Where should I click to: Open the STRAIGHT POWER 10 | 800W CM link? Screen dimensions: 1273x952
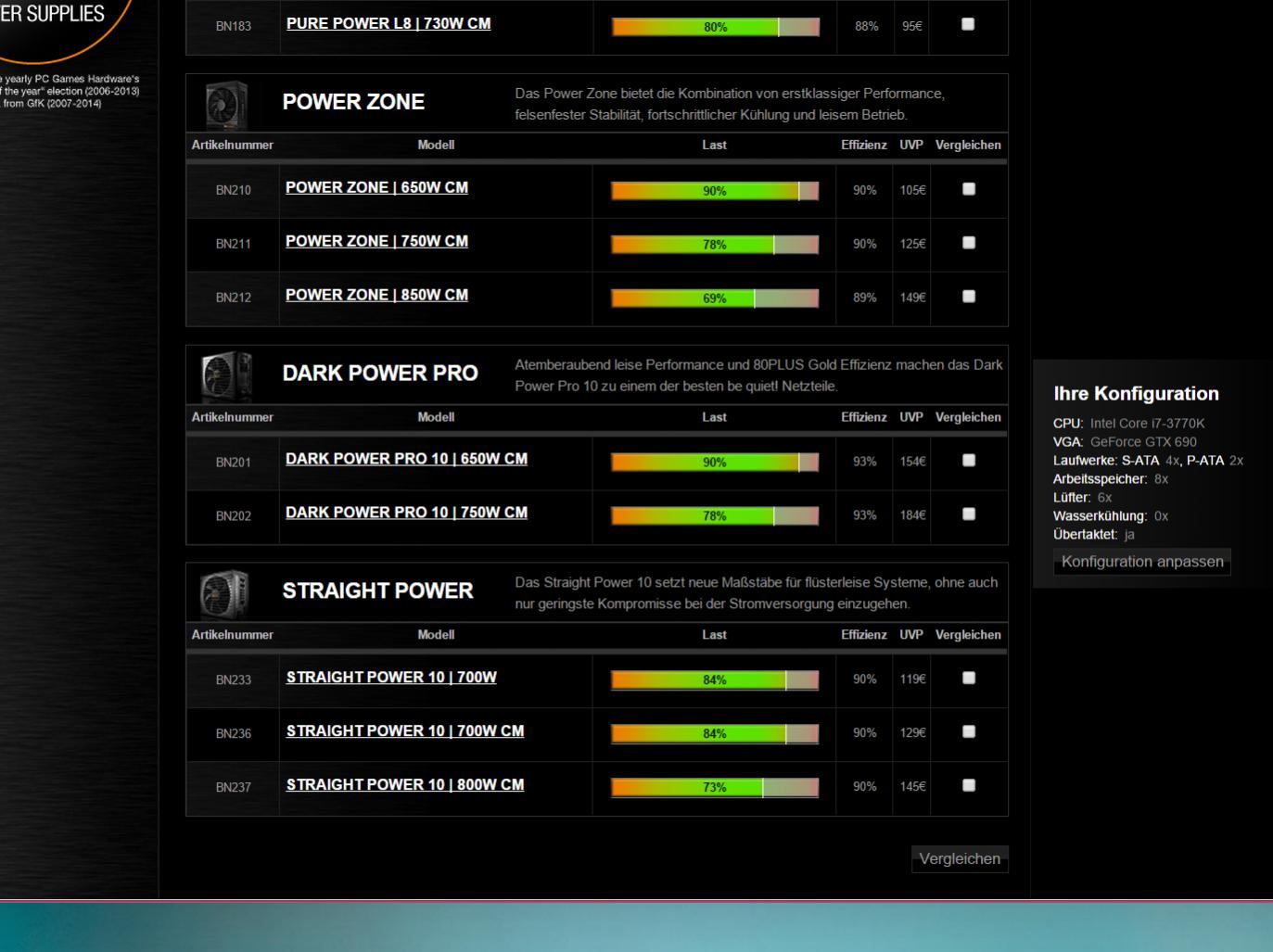405,785
